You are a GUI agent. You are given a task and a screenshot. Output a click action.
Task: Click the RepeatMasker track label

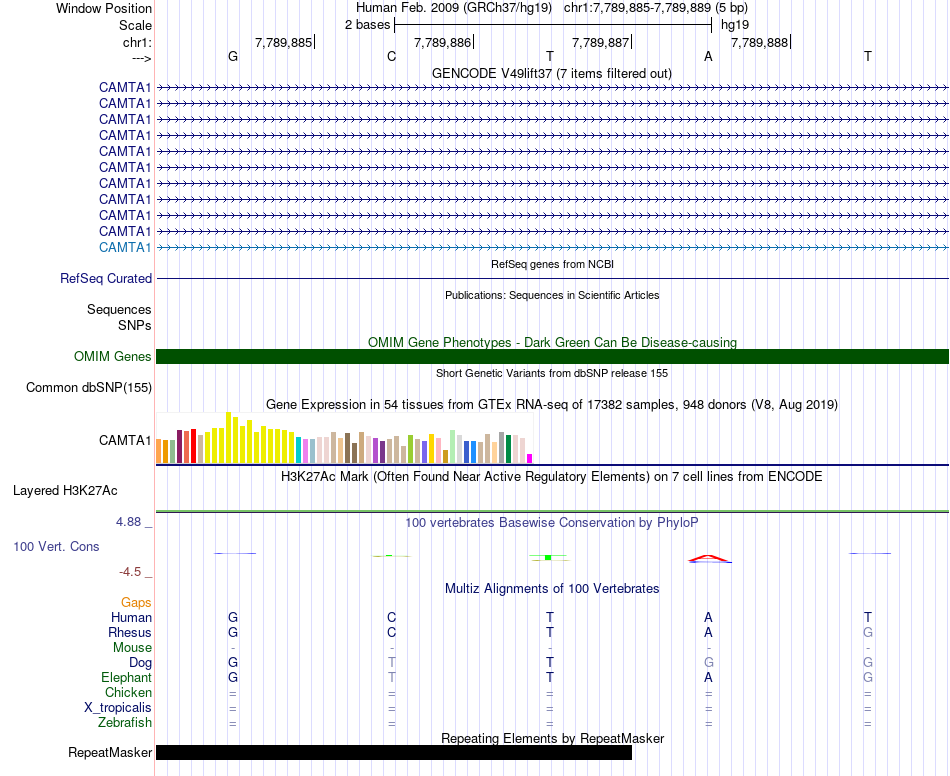tap(110, 752)
